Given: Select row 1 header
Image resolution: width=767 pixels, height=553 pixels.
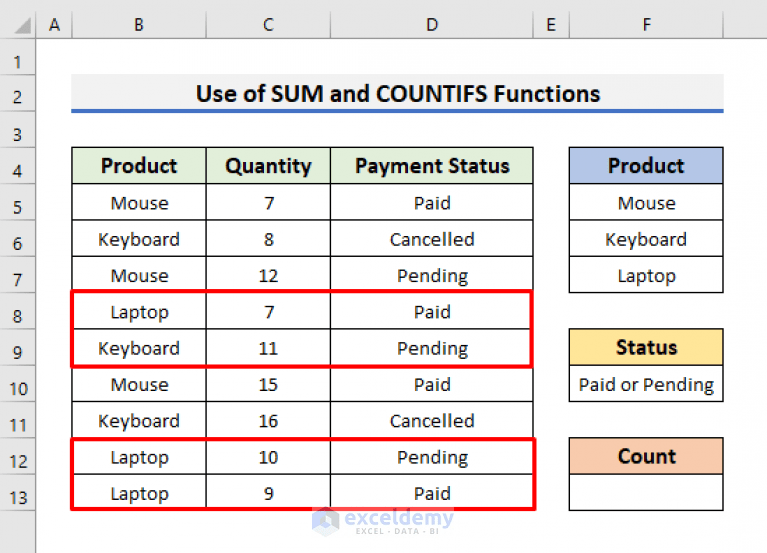Looking at the screenshot, I should pyautogui.click(x=18, y=57).
